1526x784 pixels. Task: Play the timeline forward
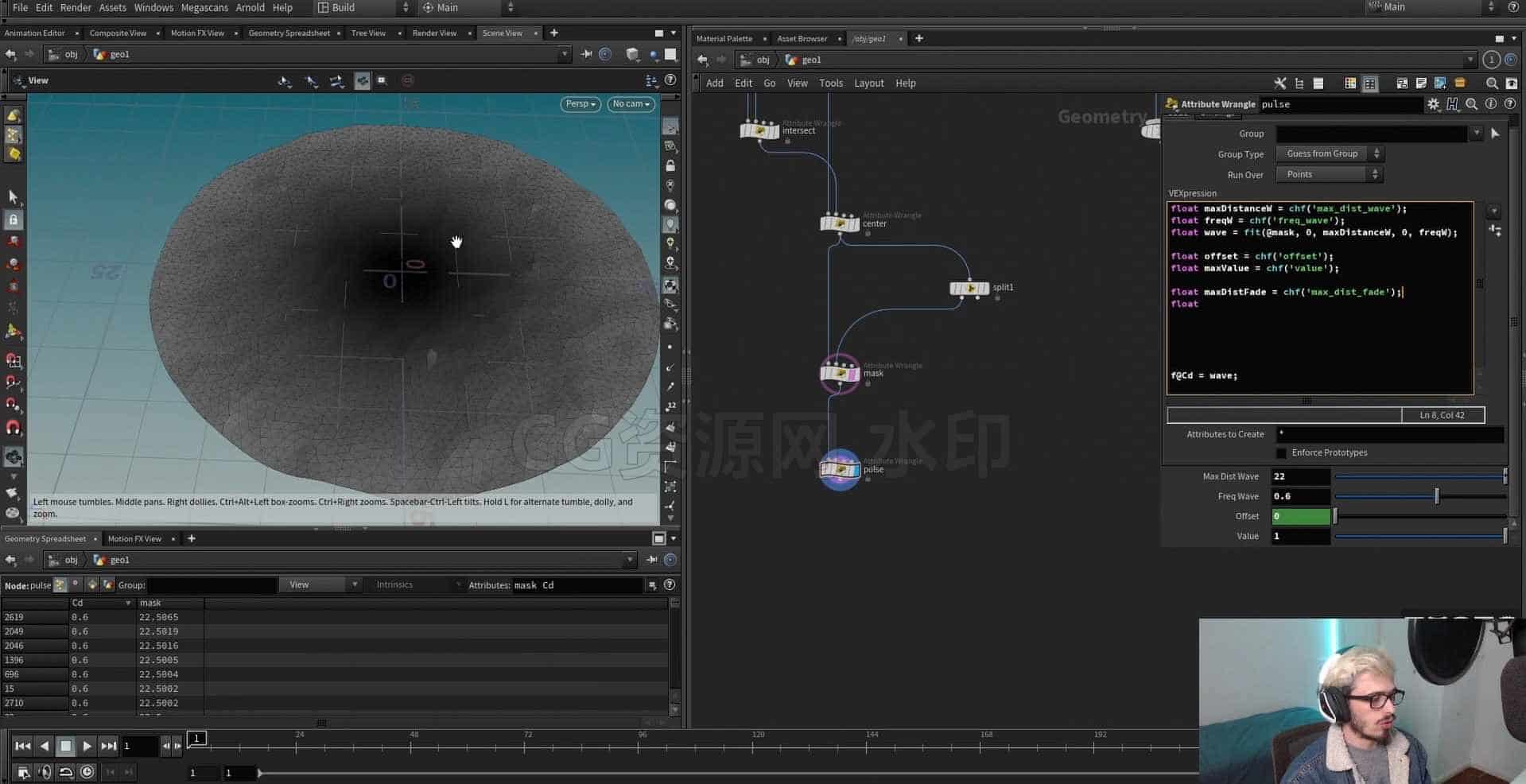[x=87, y=746]
